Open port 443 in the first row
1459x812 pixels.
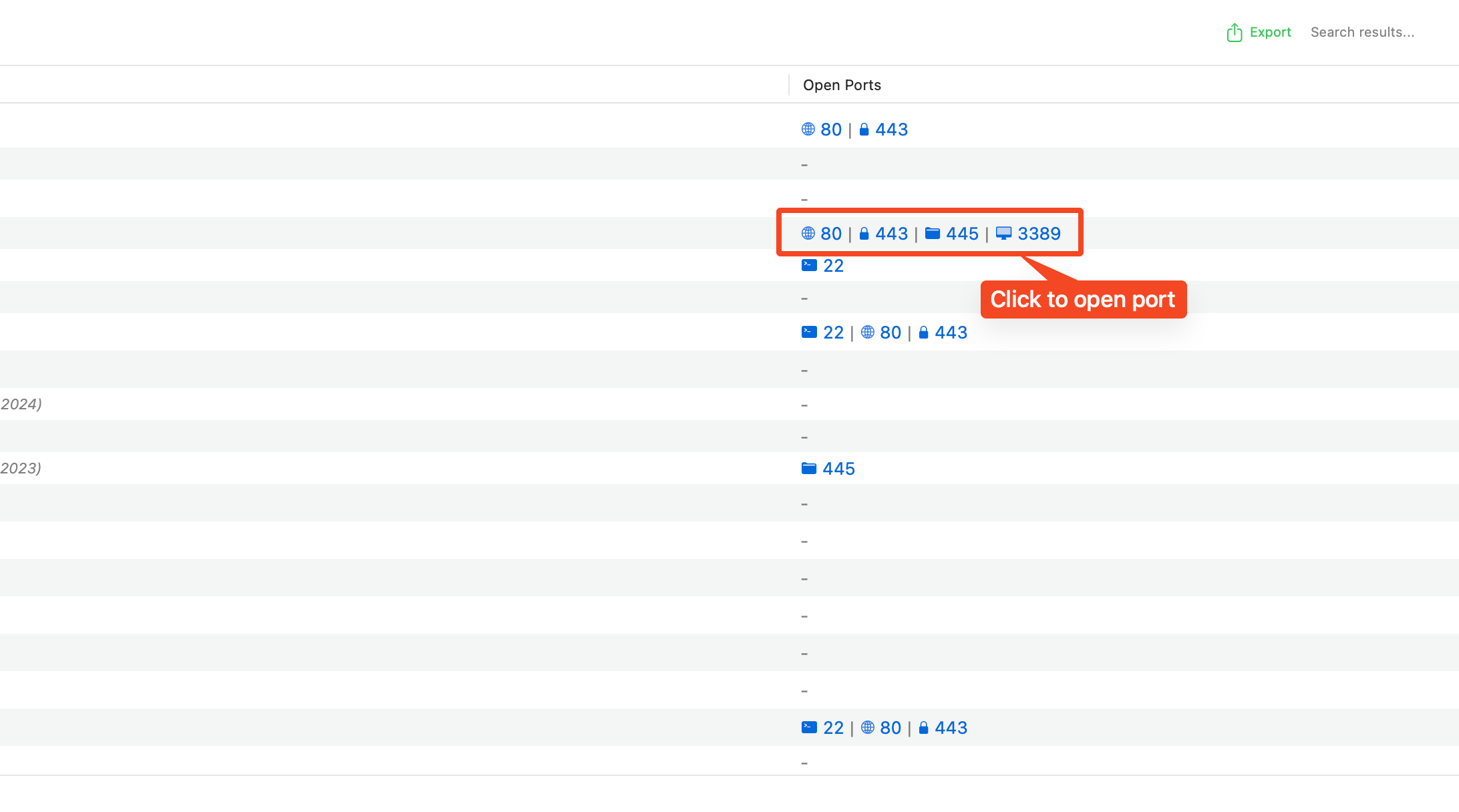[x=891, y=130]
